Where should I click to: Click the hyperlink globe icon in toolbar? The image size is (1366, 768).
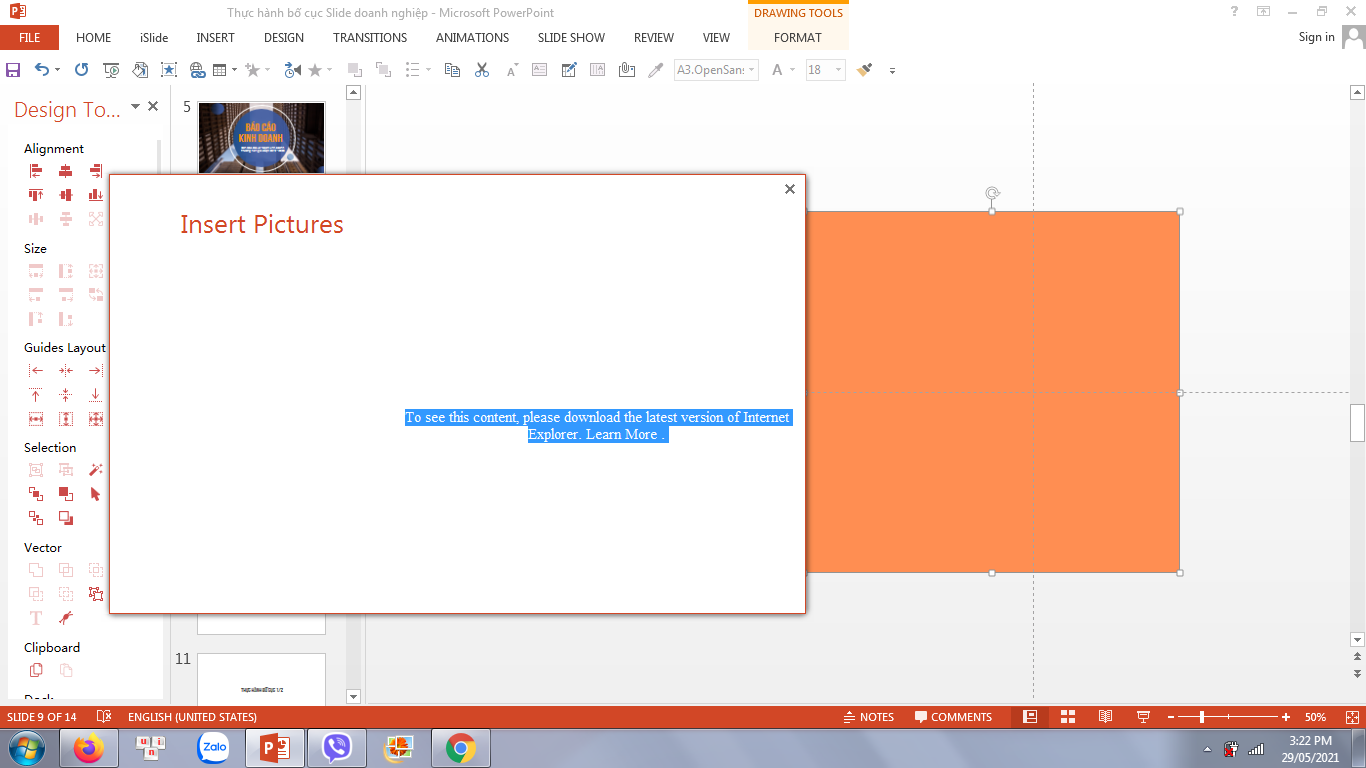click(197, 70)
